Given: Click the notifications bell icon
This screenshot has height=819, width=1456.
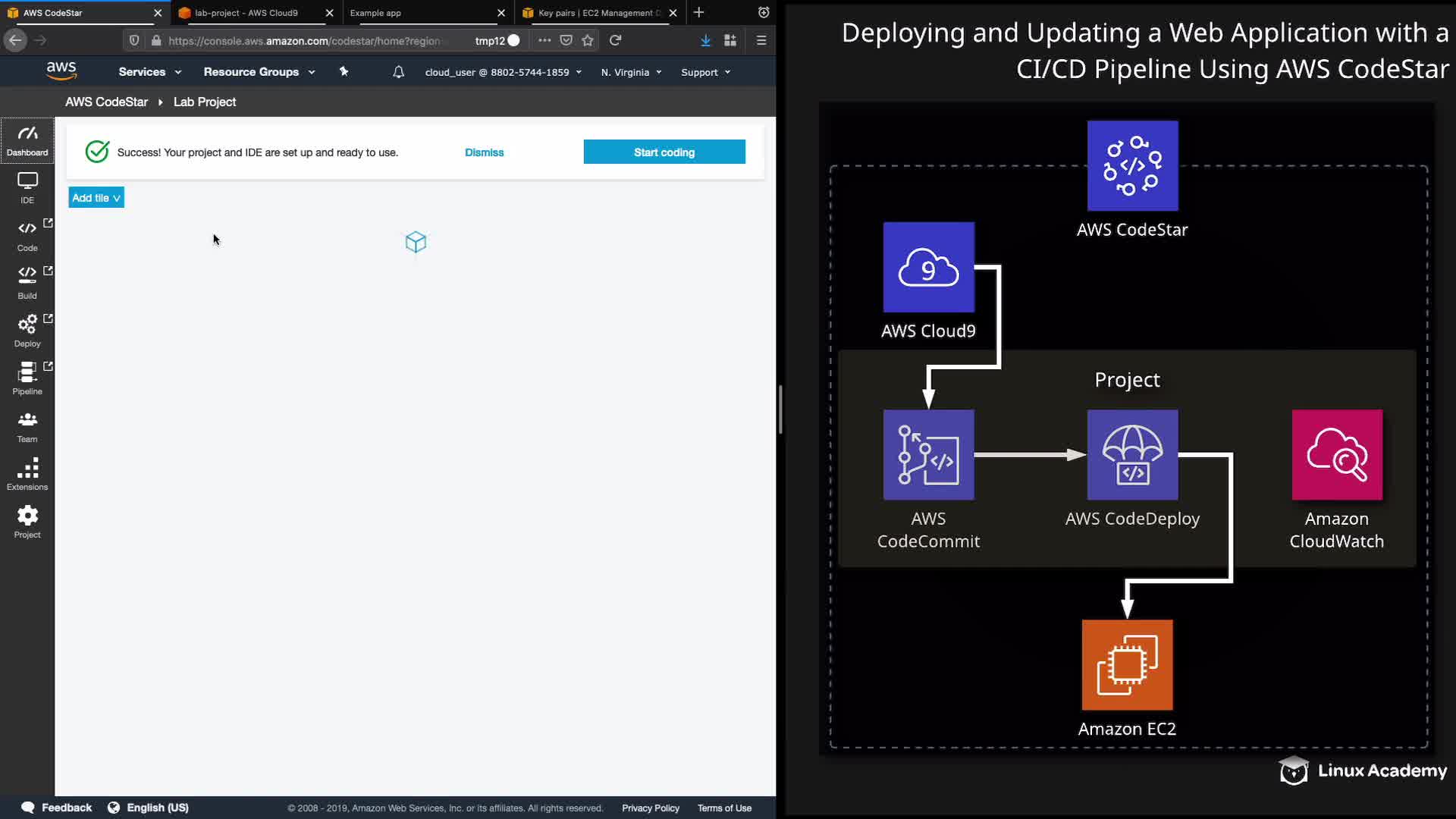Looking at the screenshot, I should (398, 72).
